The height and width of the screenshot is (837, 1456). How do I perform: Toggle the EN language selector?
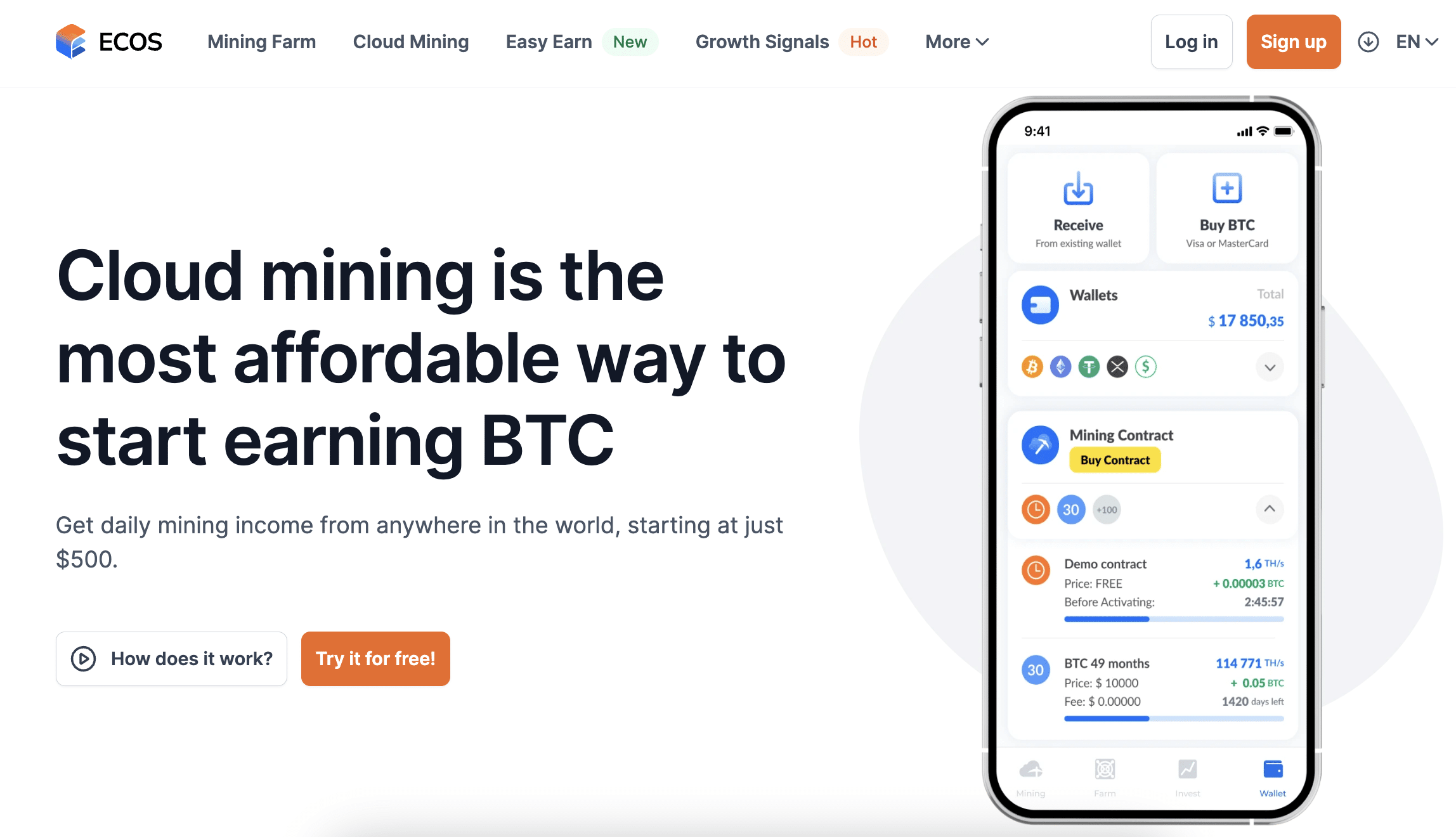(1418, 42)
